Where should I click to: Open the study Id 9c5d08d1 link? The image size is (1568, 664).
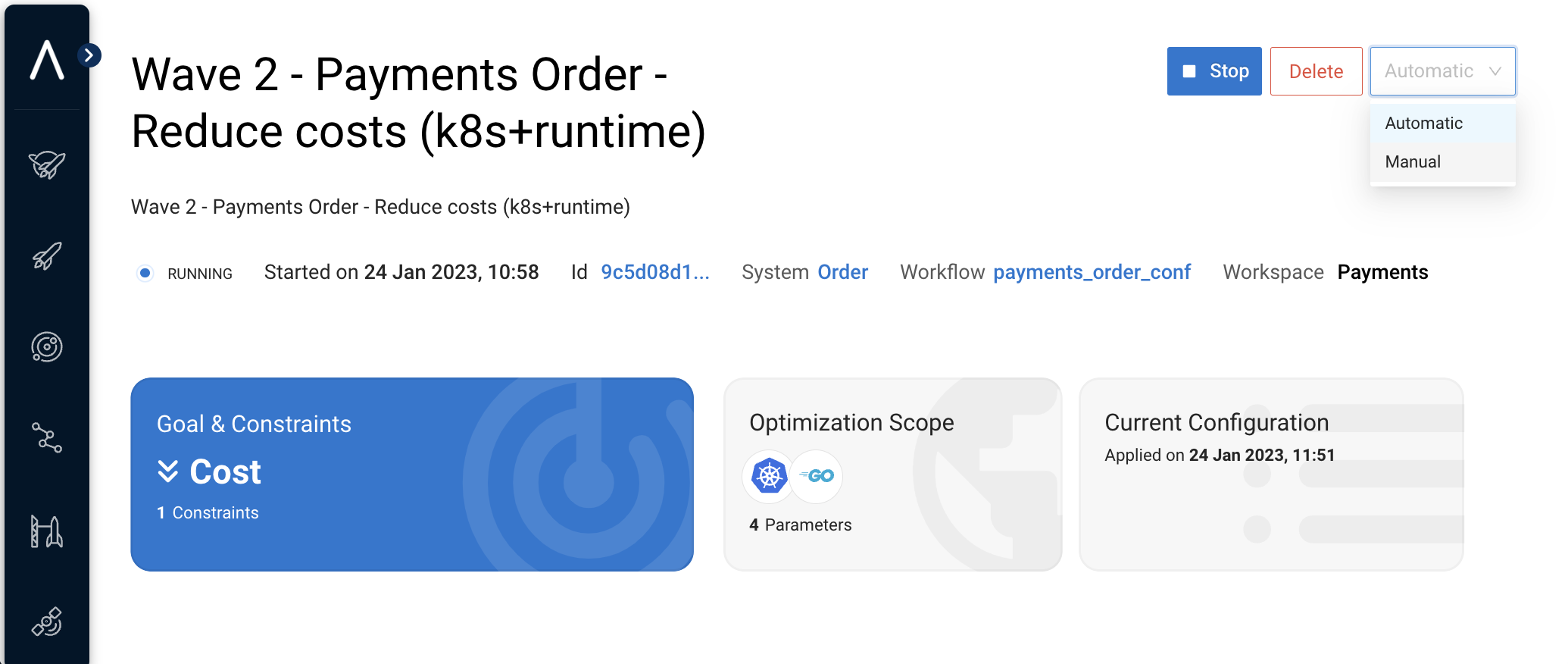point(654,272)
